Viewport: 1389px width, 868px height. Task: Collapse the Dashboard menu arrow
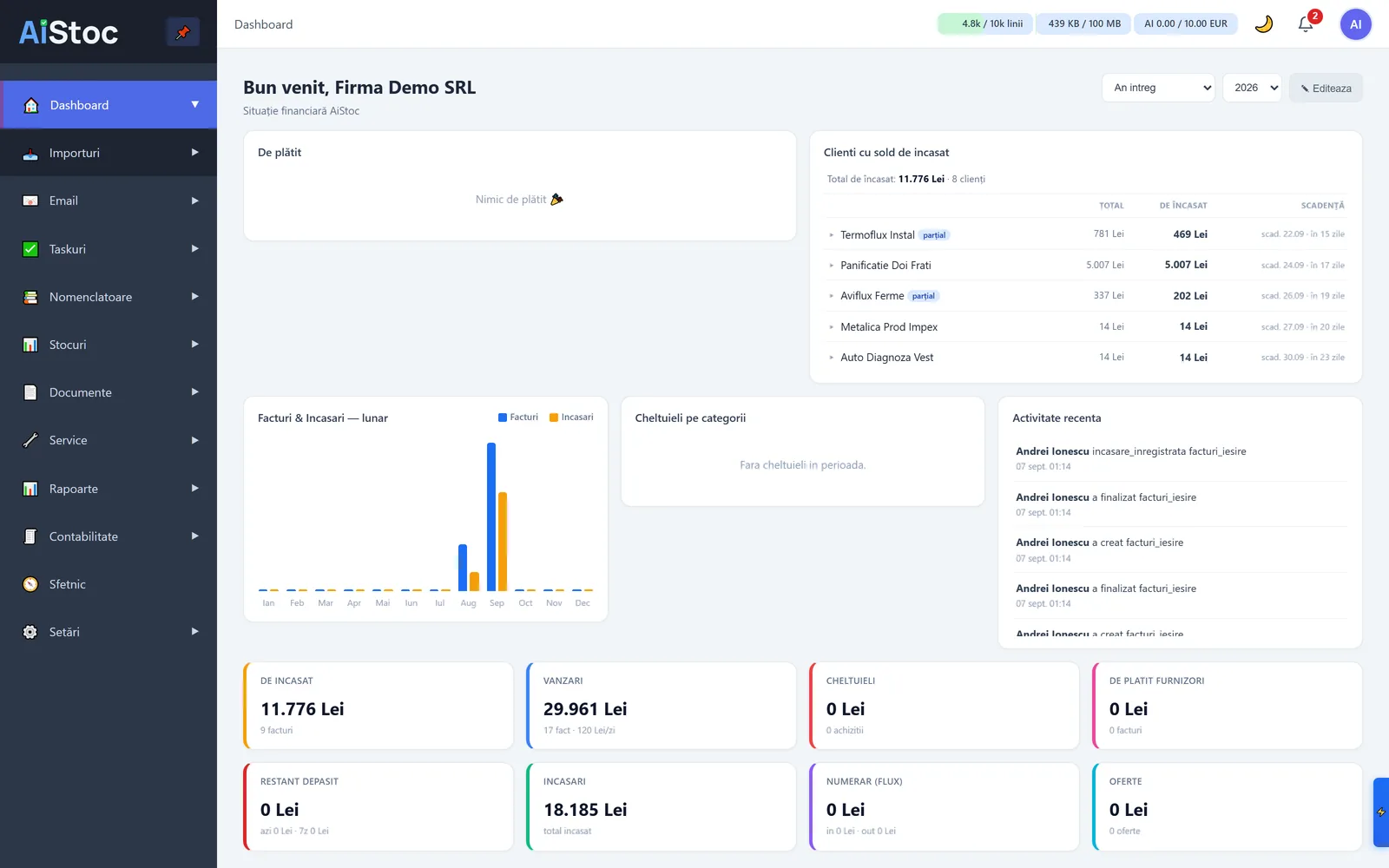point(194,105)
